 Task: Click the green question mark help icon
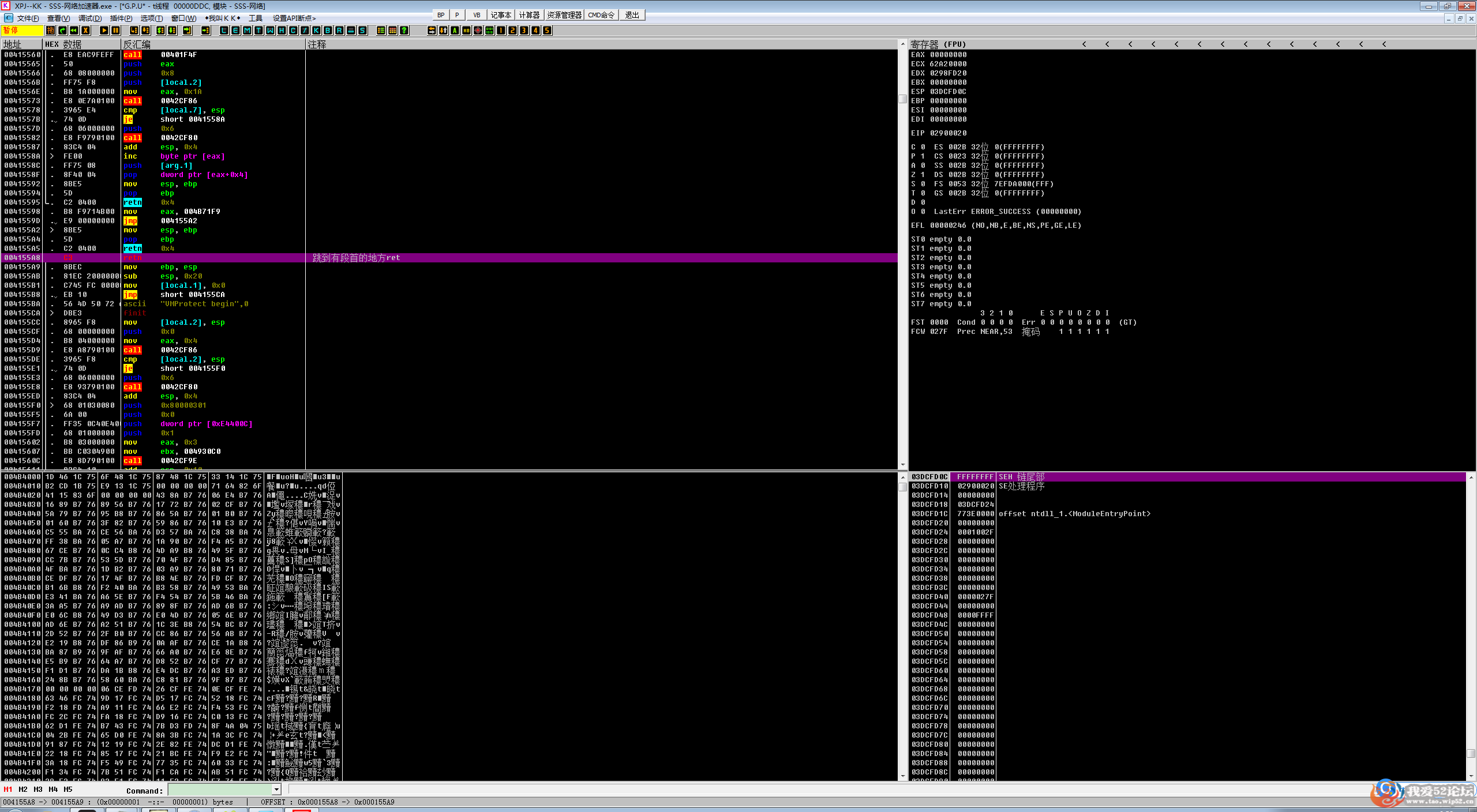404,31
